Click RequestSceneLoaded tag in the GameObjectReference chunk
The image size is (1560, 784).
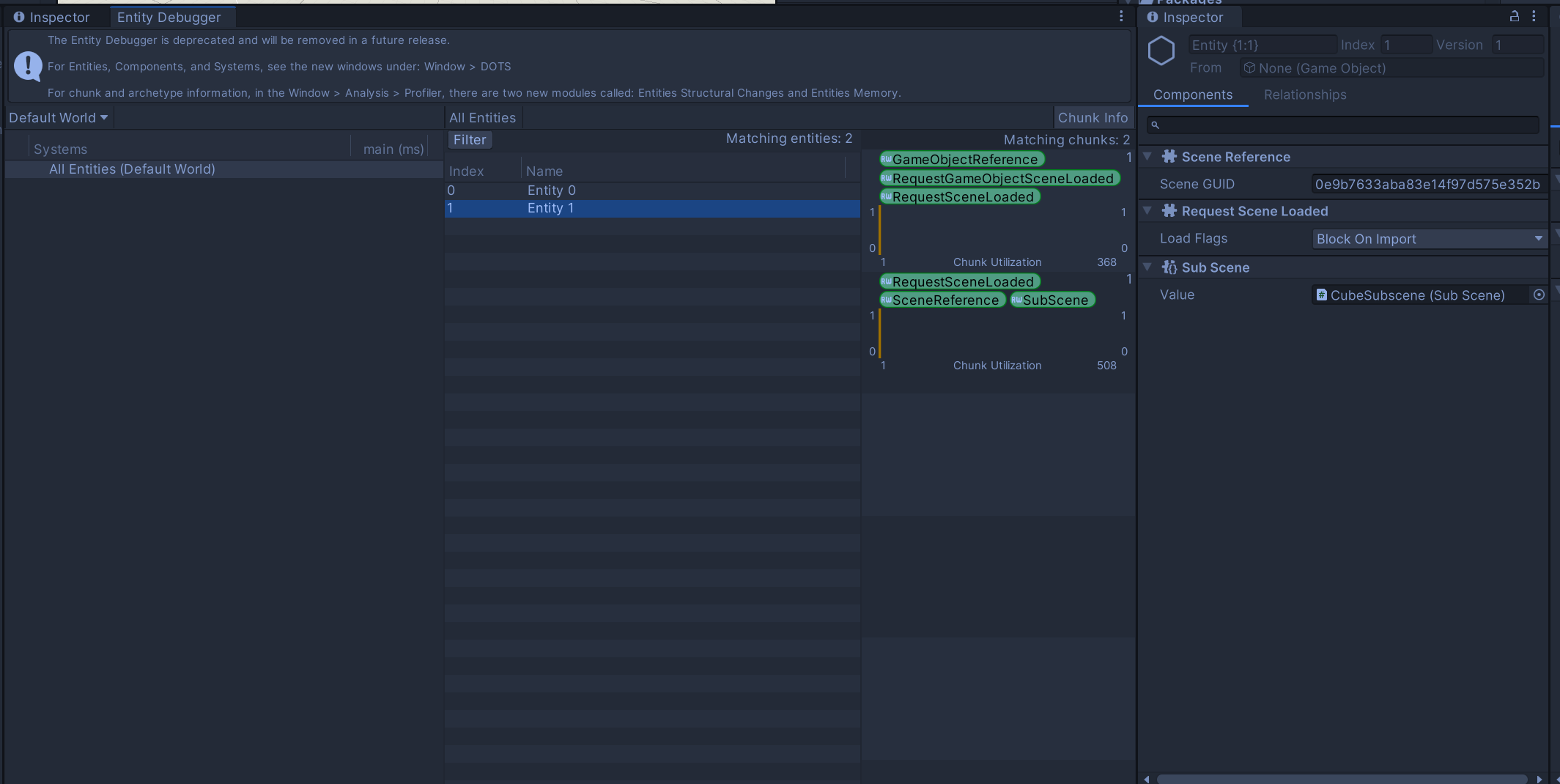tap(960, 196)
